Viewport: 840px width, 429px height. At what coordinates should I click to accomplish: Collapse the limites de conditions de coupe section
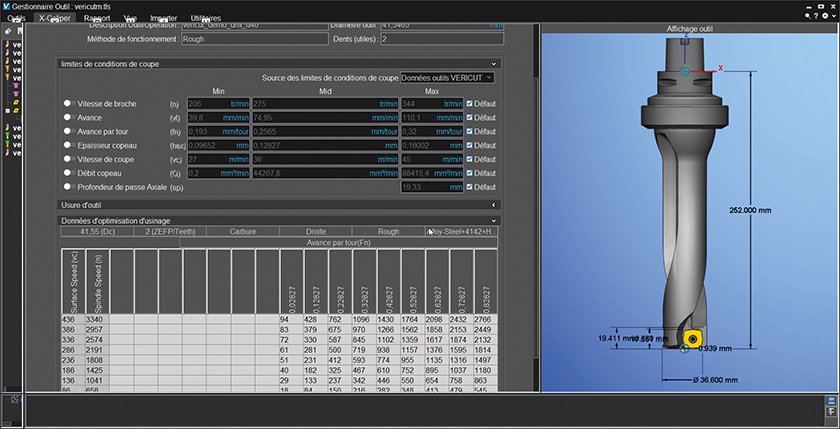(494, 63)
